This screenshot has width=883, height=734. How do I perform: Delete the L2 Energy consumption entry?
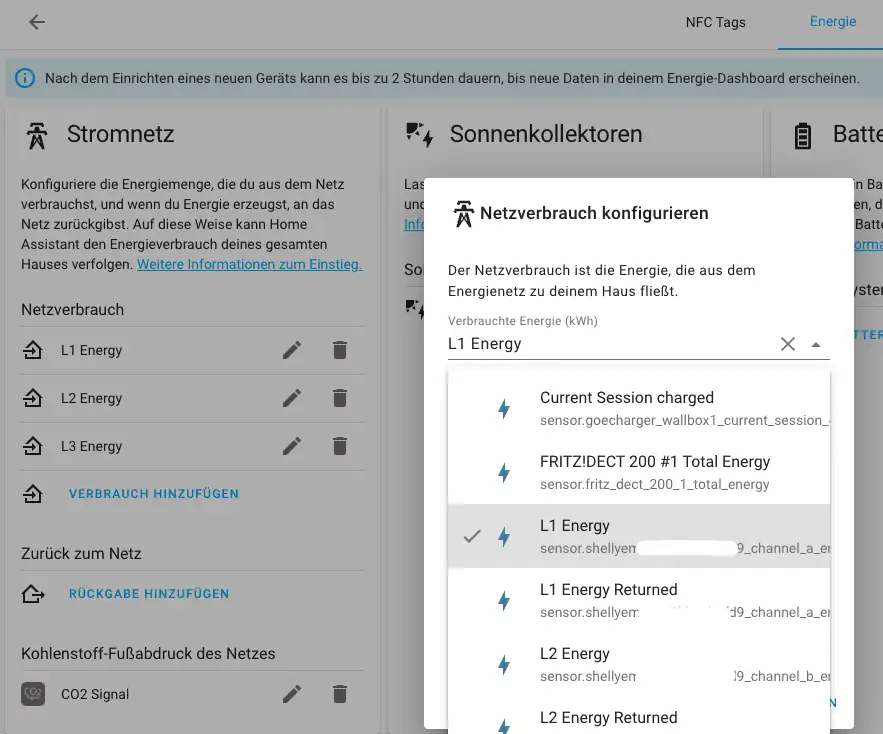(x=340, y=398)
